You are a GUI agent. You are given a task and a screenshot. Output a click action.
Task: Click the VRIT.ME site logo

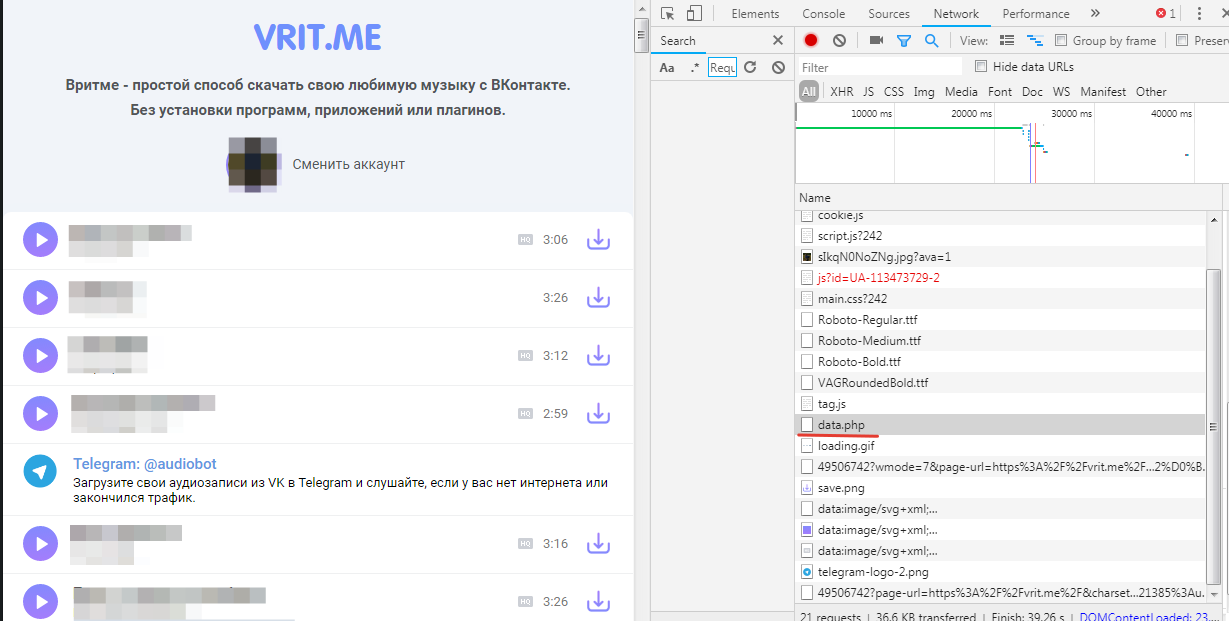coord(318,38)
